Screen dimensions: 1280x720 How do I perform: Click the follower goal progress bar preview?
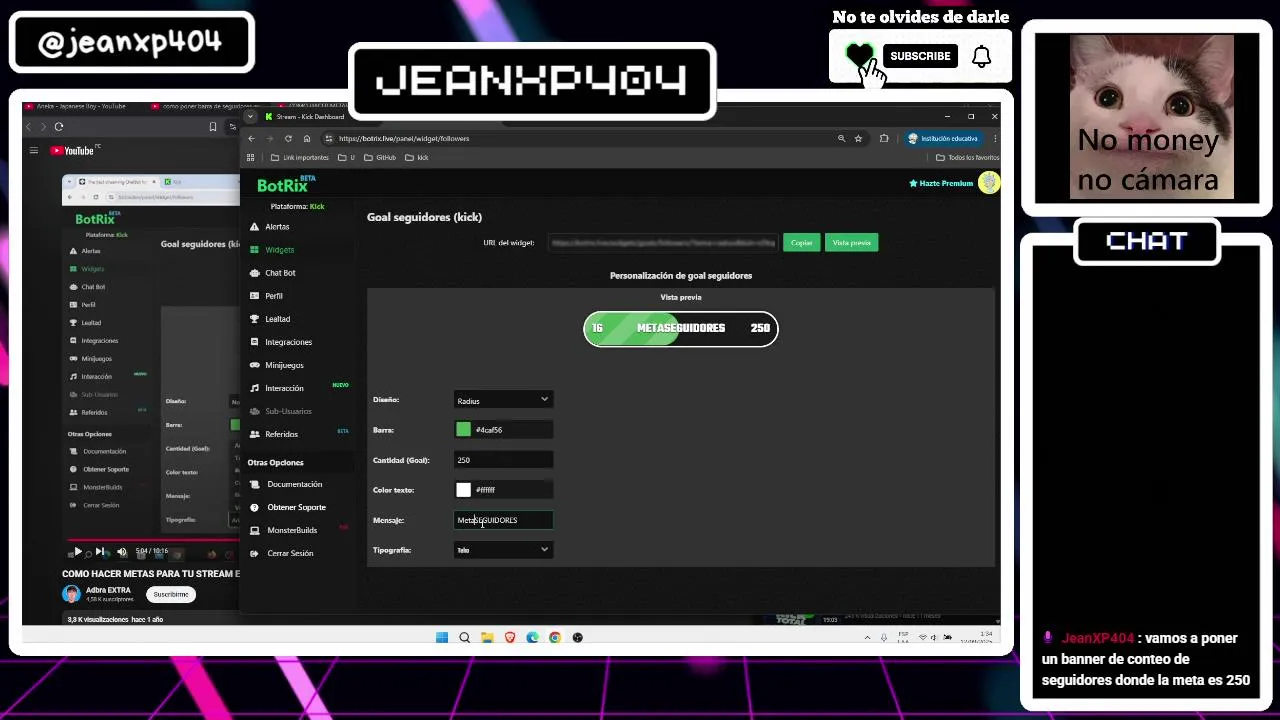(x=681, y=328)
